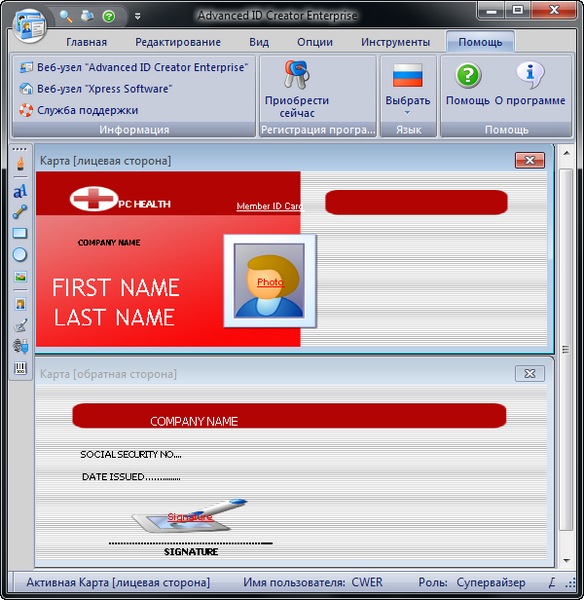Select the Signature pen placeholder image
Image resolution: width=584 pixels, height=600 pixels.
click(x=190, y=516)
